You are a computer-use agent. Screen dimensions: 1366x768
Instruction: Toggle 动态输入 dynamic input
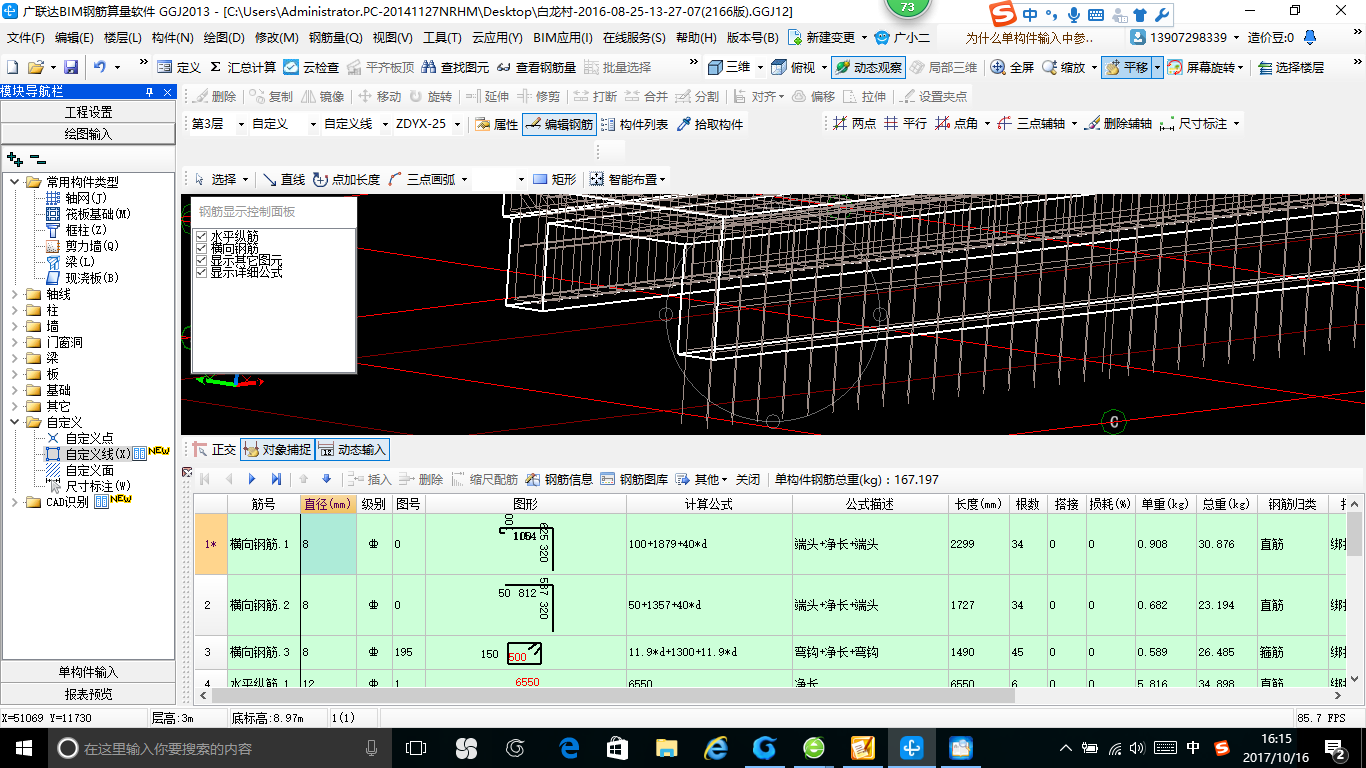click(x=352, y=450)
